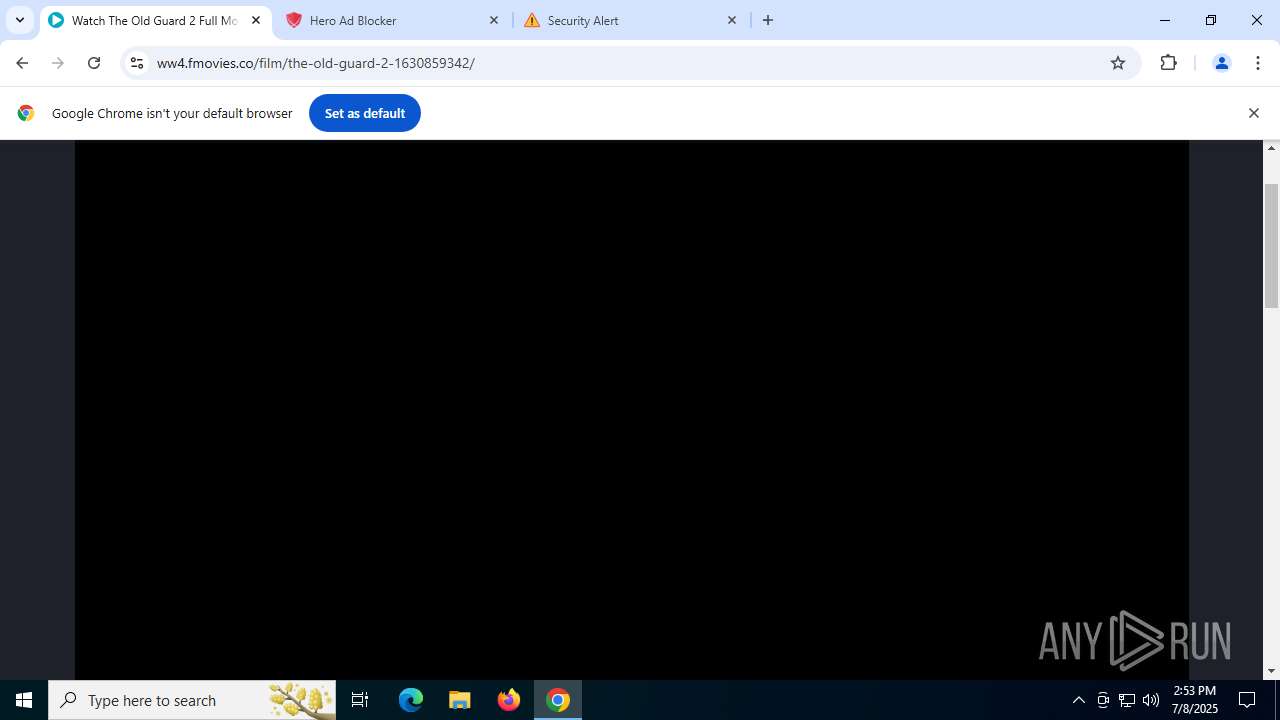Click the Google Chrome logo in infobar

coord(26,113)
